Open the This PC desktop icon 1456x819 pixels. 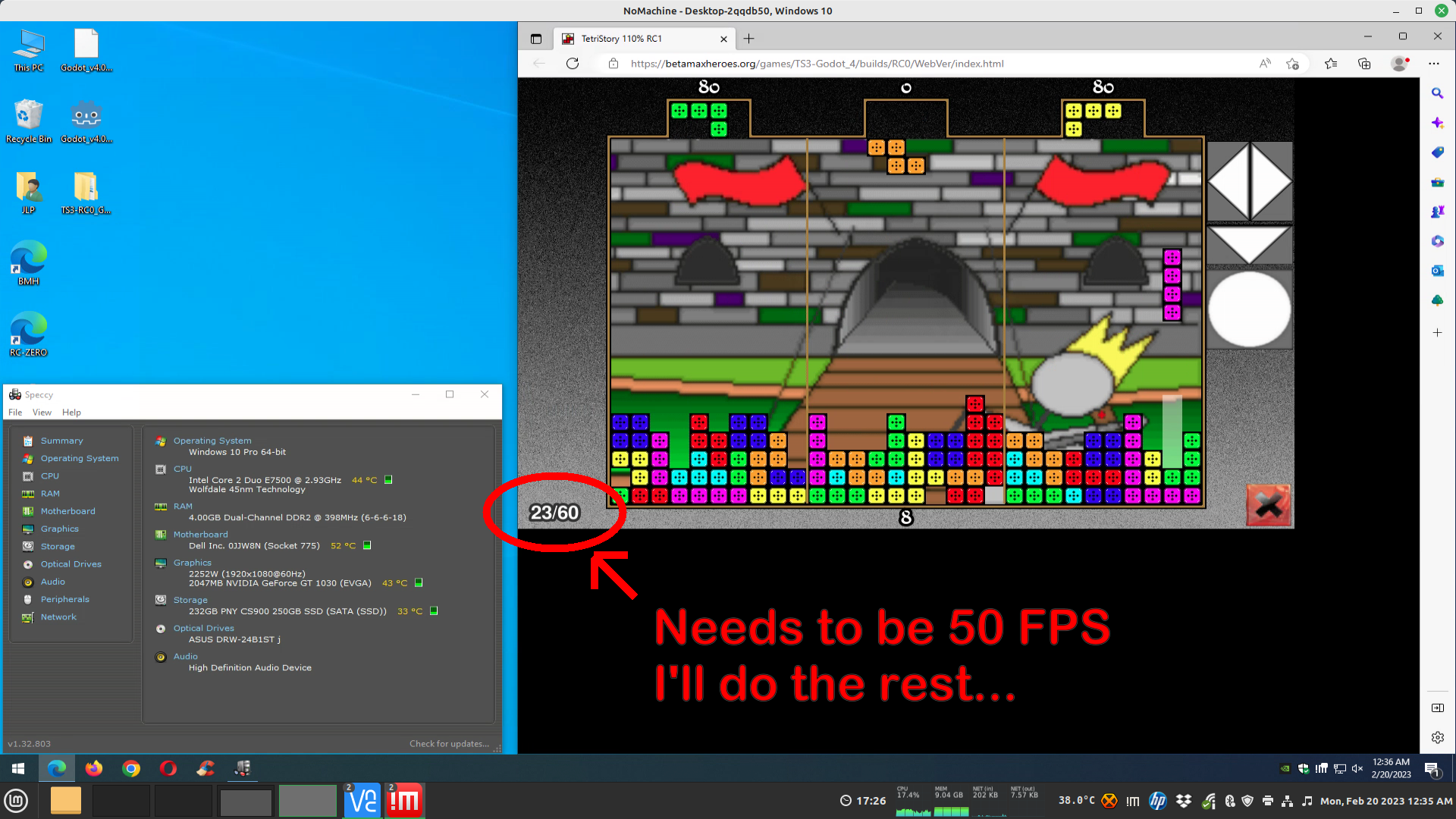point(29,50)
